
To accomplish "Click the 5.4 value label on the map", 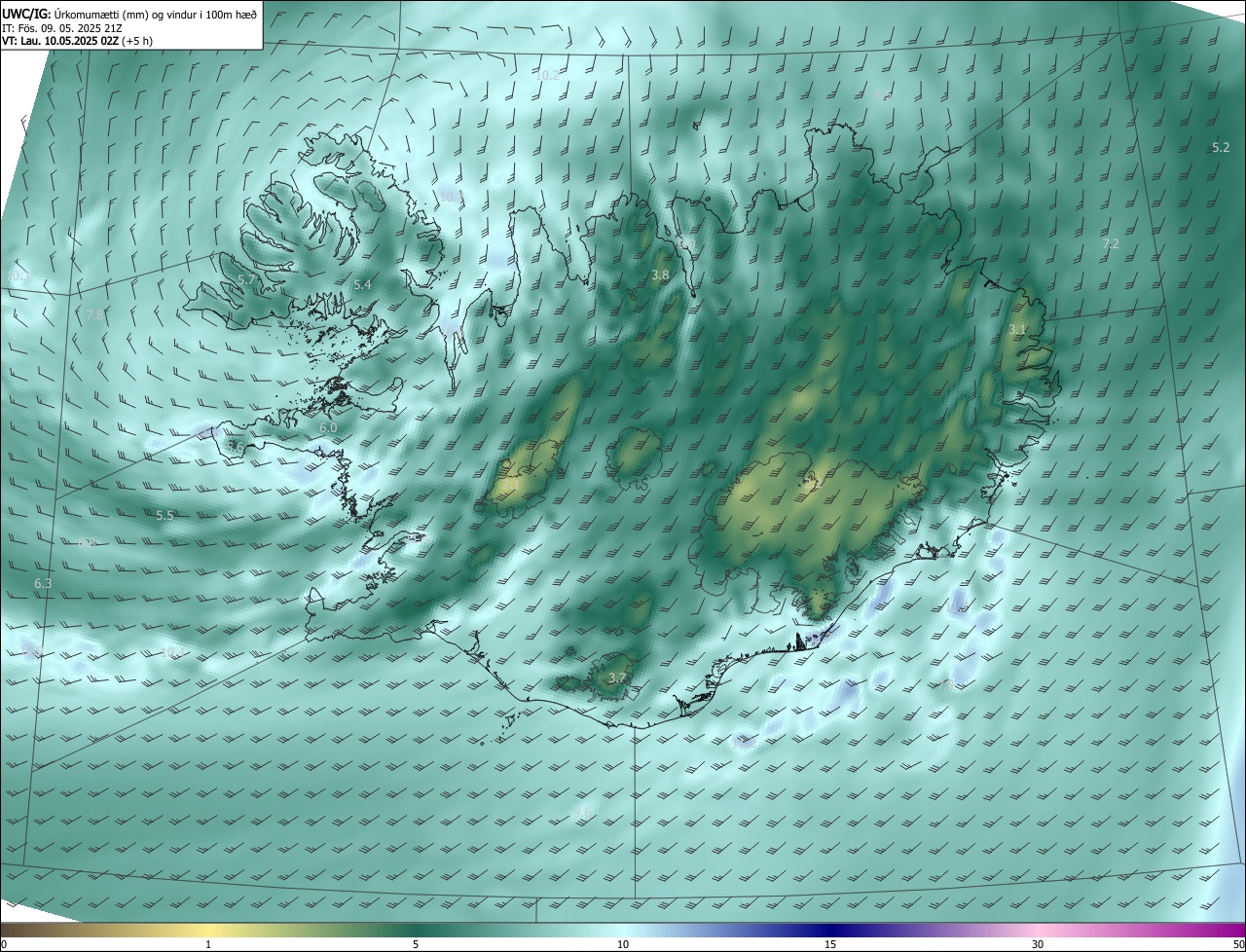I will point(362,284).
